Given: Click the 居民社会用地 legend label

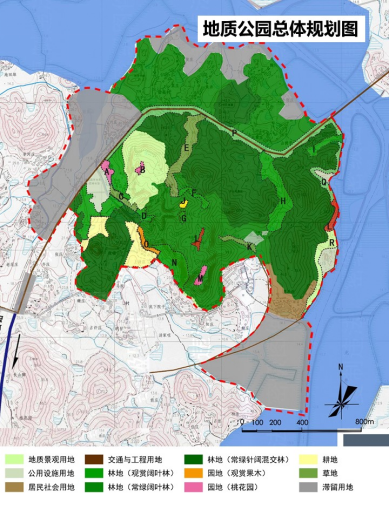Looking at the screenshot, I should [51, 487].
